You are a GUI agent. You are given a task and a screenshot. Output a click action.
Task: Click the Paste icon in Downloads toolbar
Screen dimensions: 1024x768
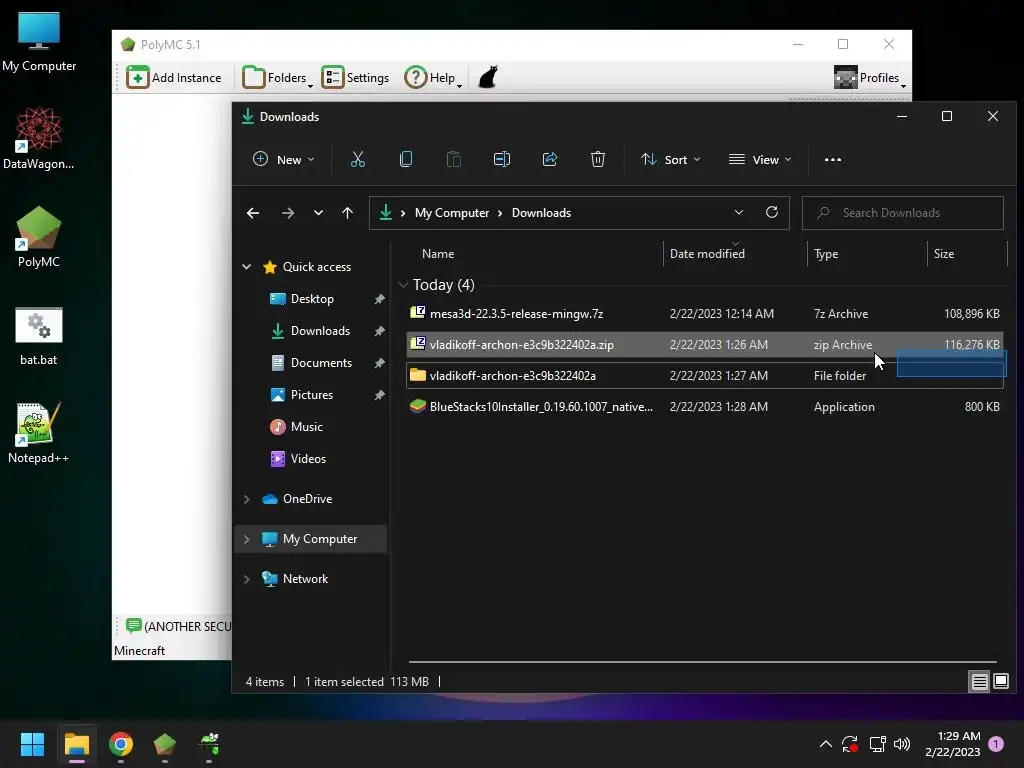[454, 159]
